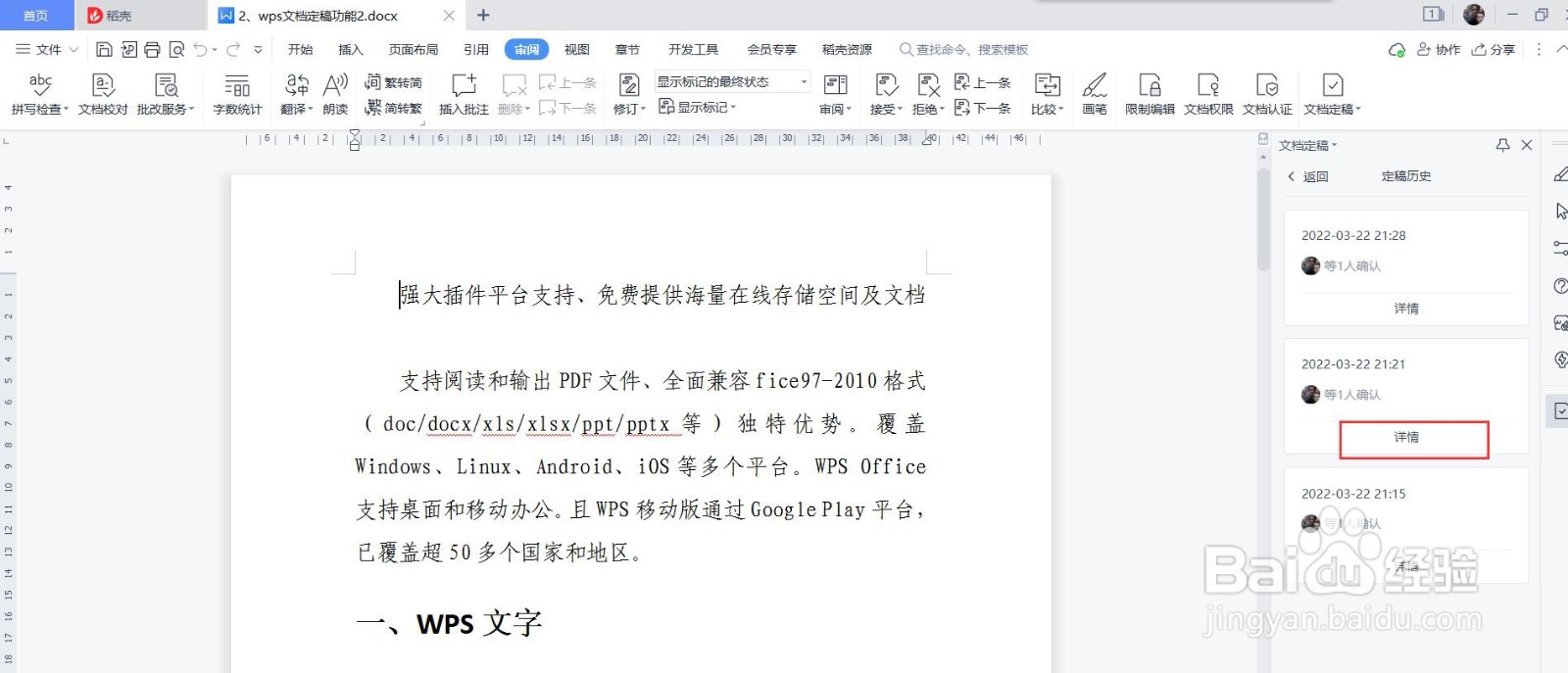Click the 协作 collaborate button
Image resolution: width=1568 pixels, height=673 pixels.
(x=1439, y=49)
